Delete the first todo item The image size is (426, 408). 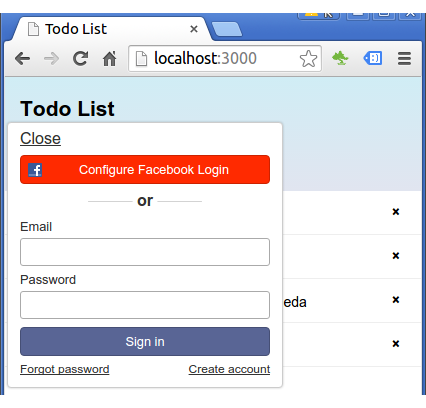point(396,212)
